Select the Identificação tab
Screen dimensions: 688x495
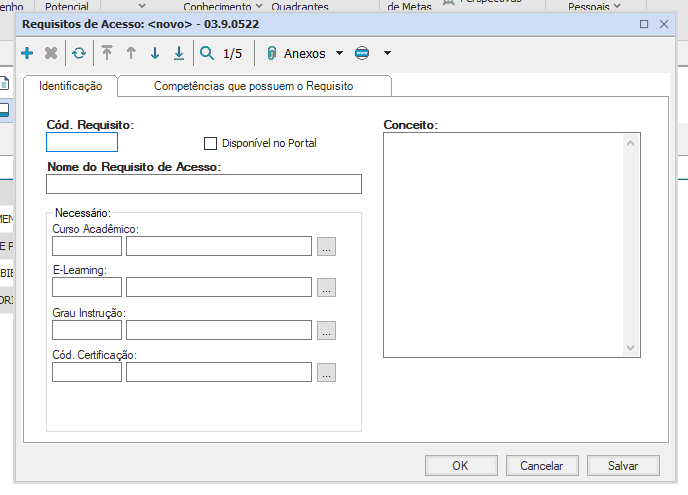click(x=70, y=87)
